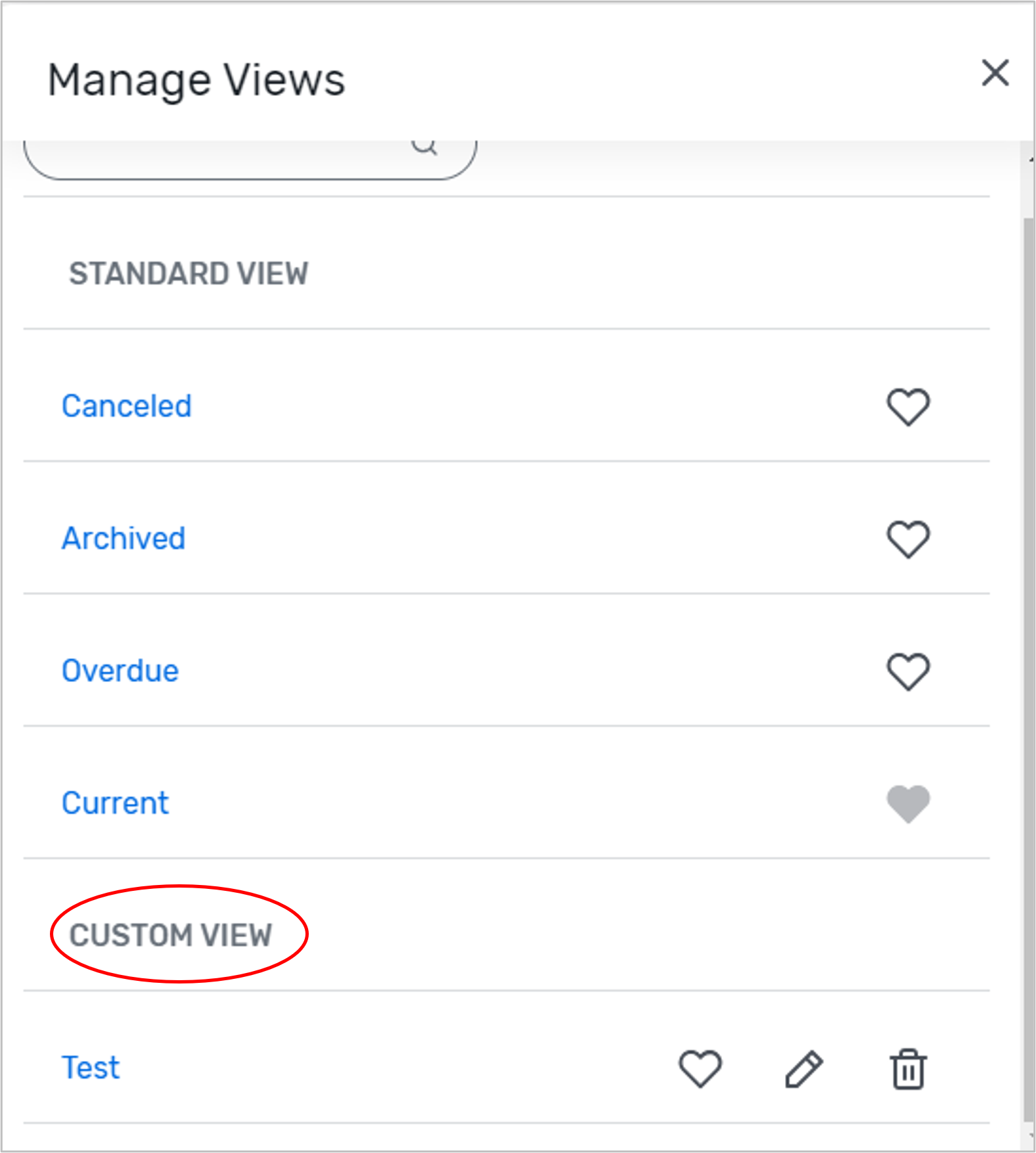Click the heart icon next to Canceled
Viewport: 1036px width, 1153px height.
(x=909, y=405)
